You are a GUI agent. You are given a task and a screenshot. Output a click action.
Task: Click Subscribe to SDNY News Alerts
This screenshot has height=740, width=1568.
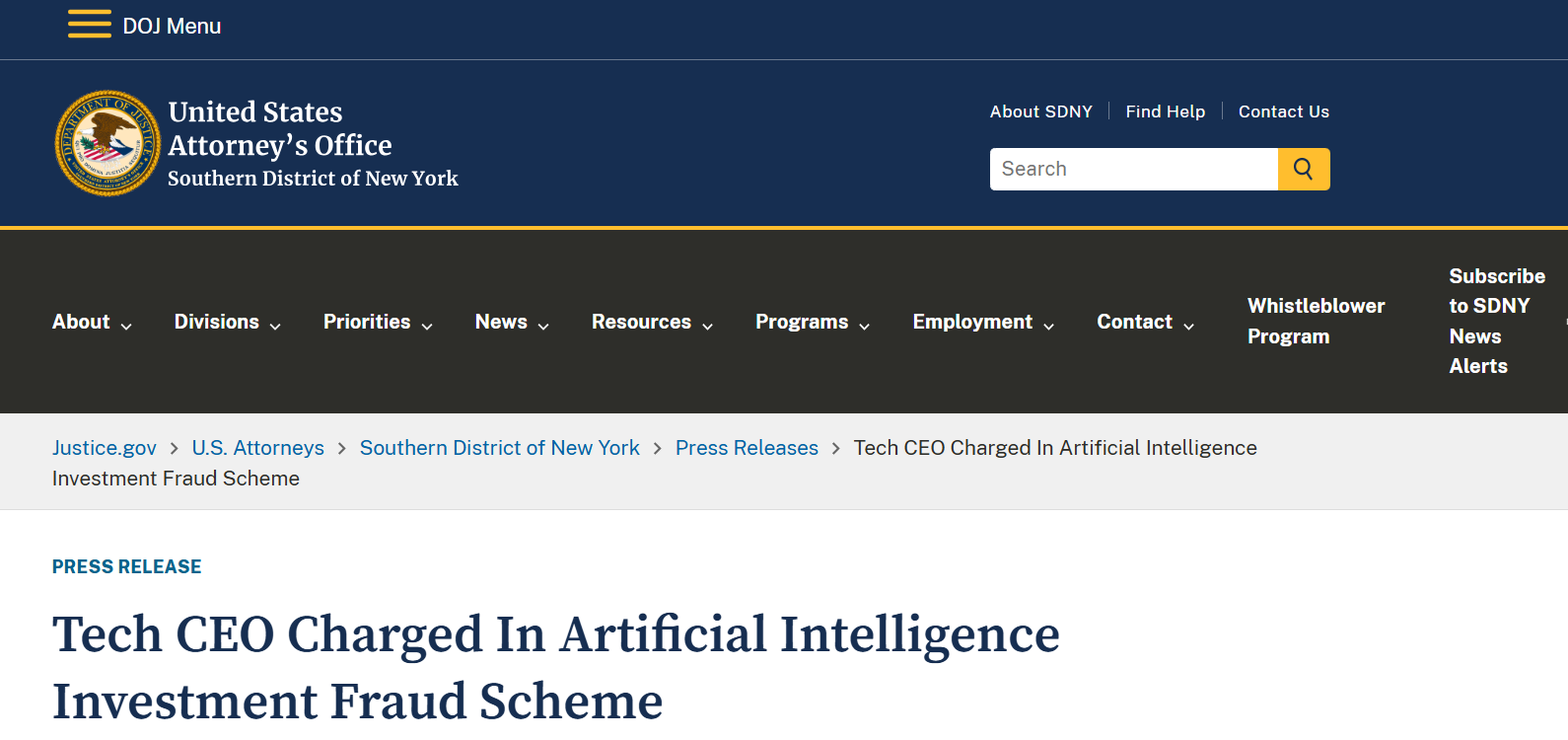(x=1496, y=321)
